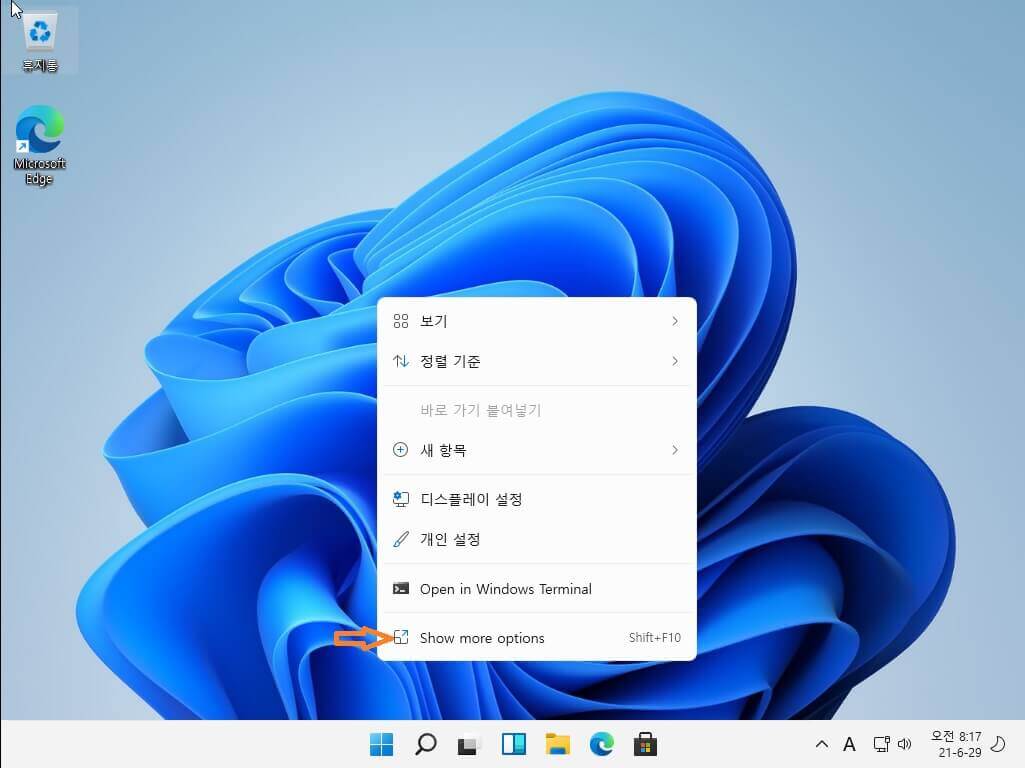Select Show more options entry
The width and height of the screenshot is (1025, 768).
pyautogui.click(x=537, y=638)
